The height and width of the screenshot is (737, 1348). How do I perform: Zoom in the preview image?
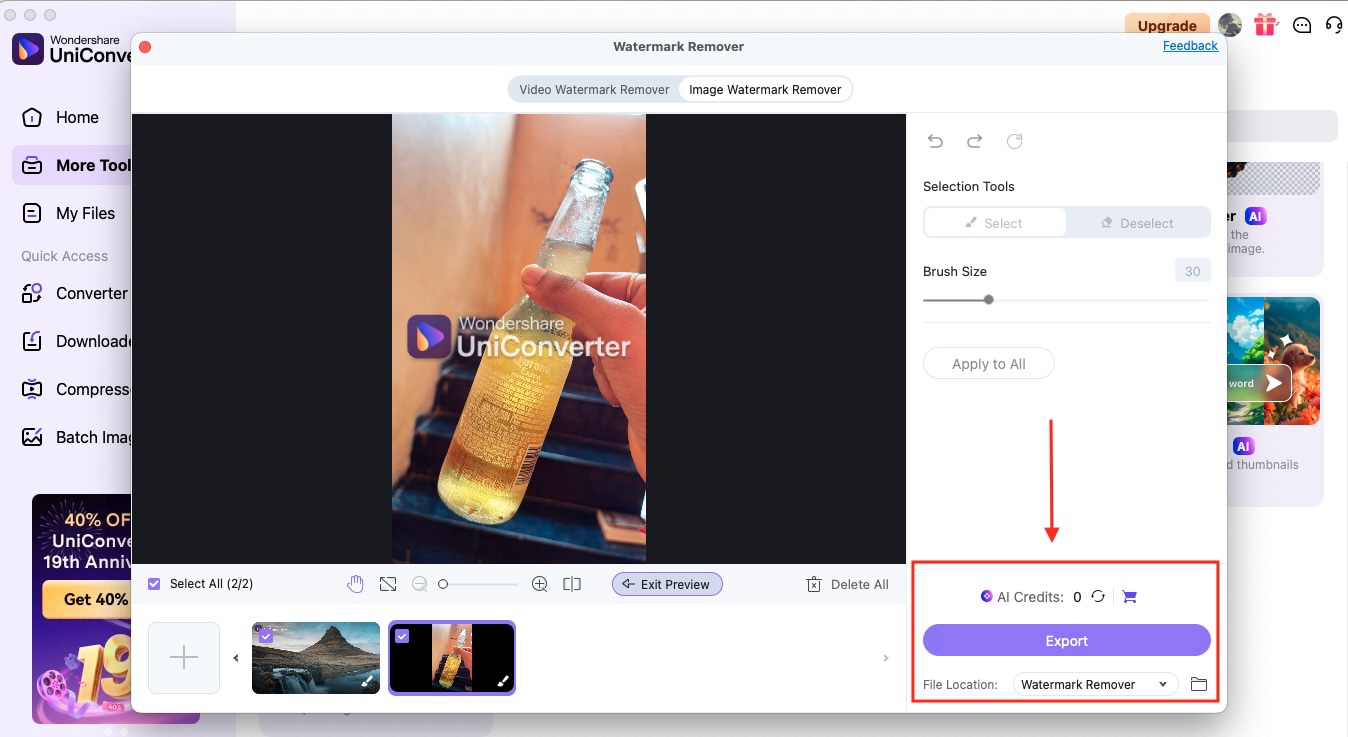pyautogui.click(x=540, y=584)
